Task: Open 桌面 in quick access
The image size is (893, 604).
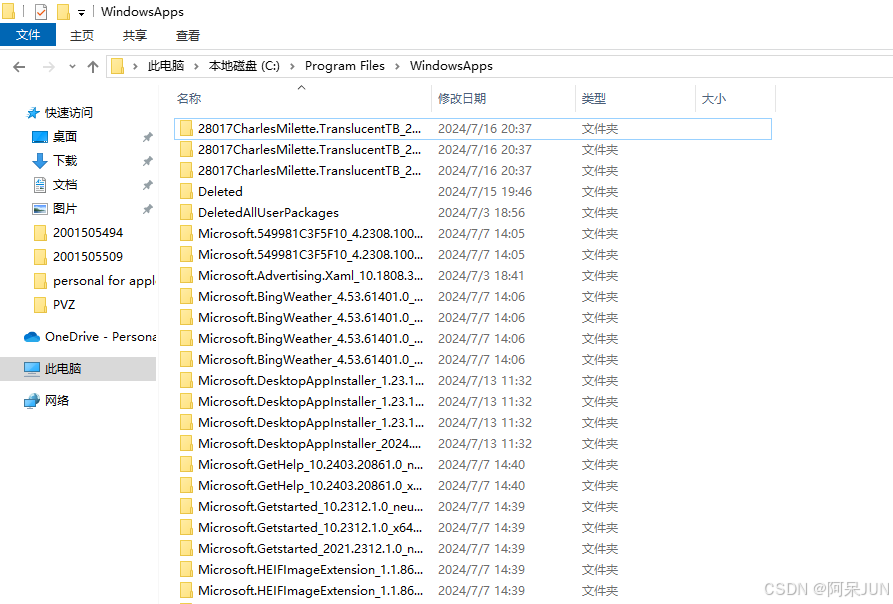Action: [x=64, y=137]
